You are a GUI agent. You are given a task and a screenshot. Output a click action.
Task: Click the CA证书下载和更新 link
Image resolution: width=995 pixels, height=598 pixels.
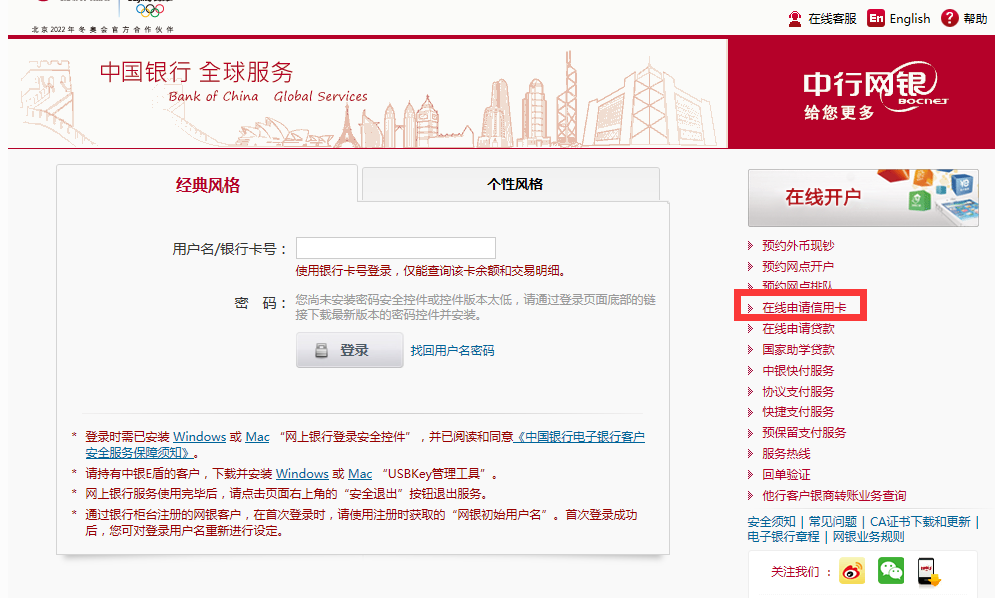click(x=919, y=522)
